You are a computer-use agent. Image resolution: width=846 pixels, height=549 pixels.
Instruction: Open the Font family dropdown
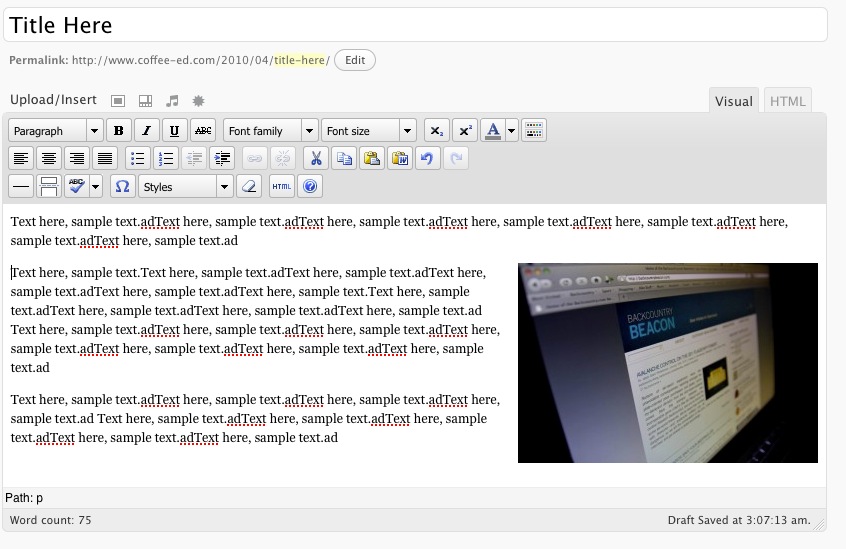[270, 131]
